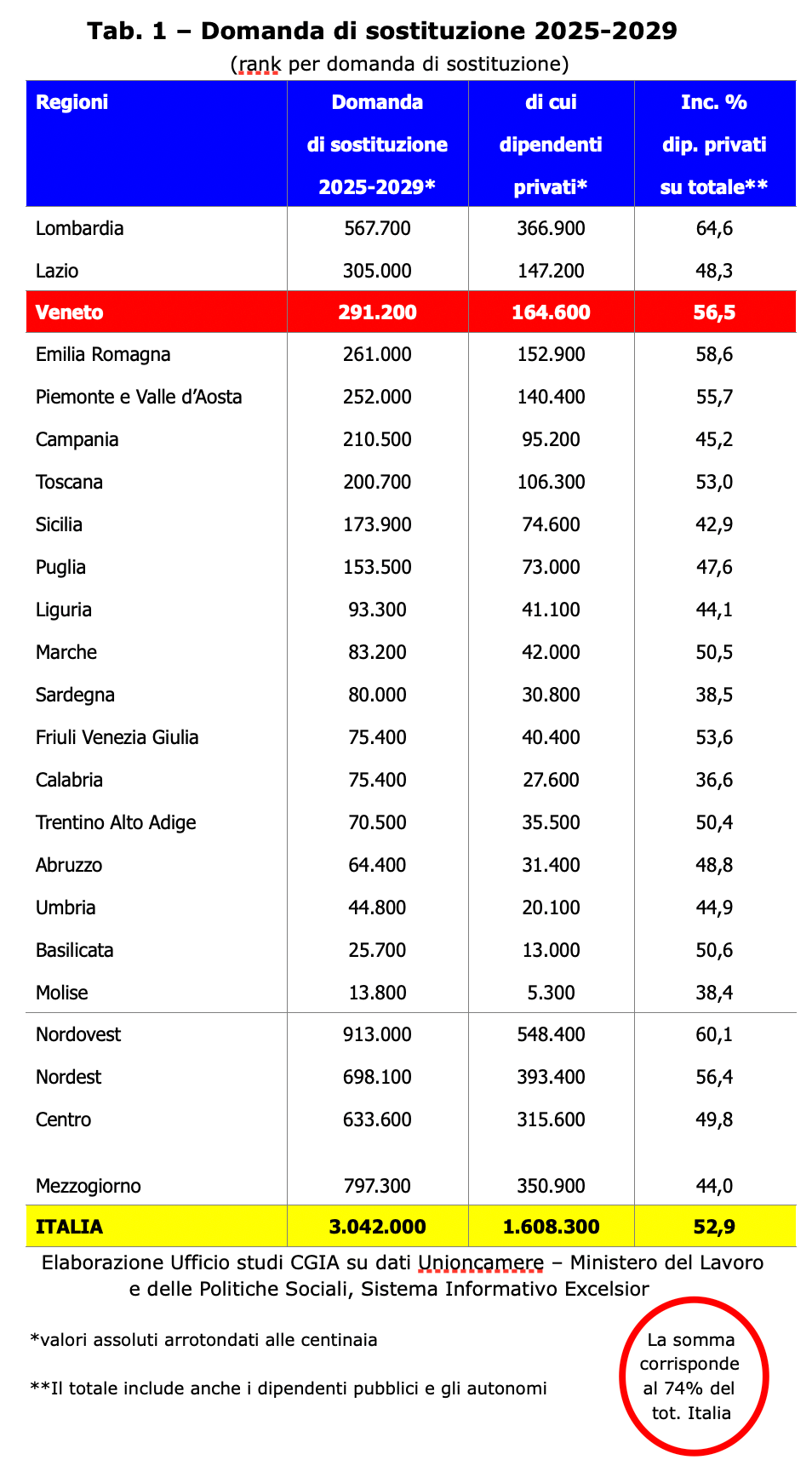Select the "Domanda di sostituzione 2025-2029*" header cell

tap(377, 144)
